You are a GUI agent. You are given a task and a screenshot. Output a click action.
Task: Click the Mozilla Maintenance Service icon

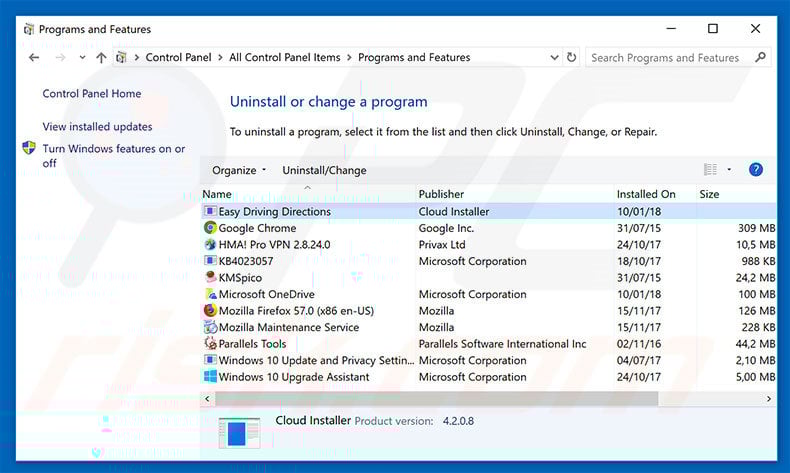pyautogui.click(x=210, y=327)
